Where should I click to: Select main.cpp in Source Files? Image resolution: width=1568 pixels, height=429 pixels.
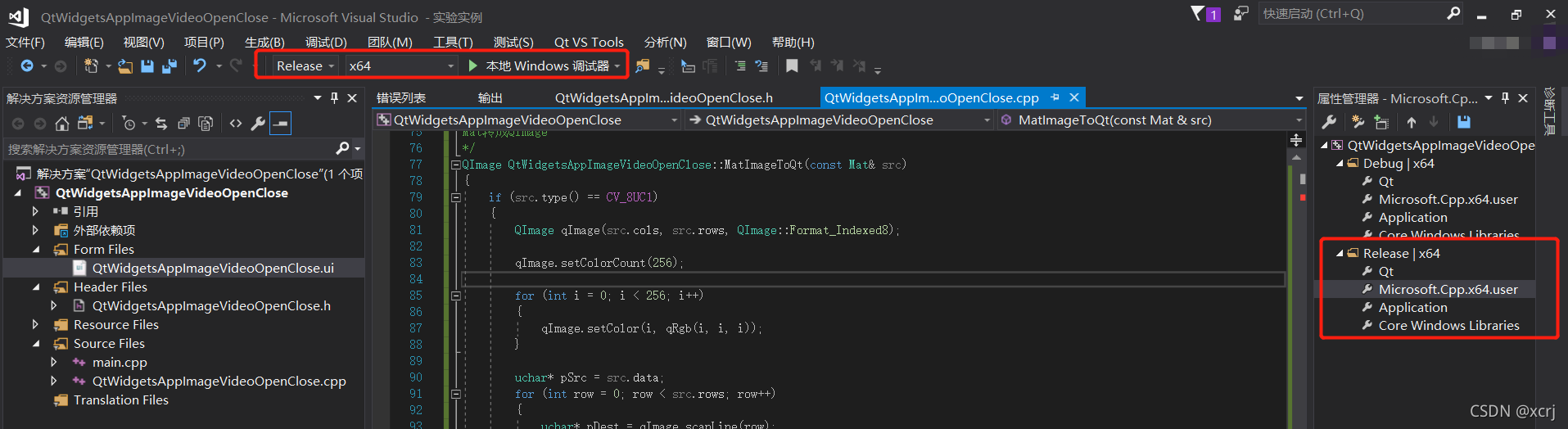point(120,362)
